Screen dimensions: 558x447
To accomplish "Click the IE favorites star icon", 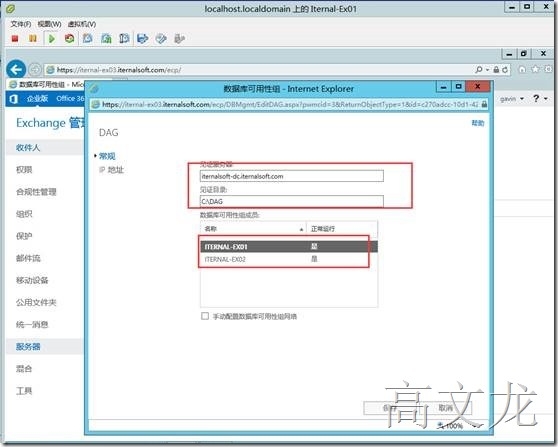I will (535, 69).
